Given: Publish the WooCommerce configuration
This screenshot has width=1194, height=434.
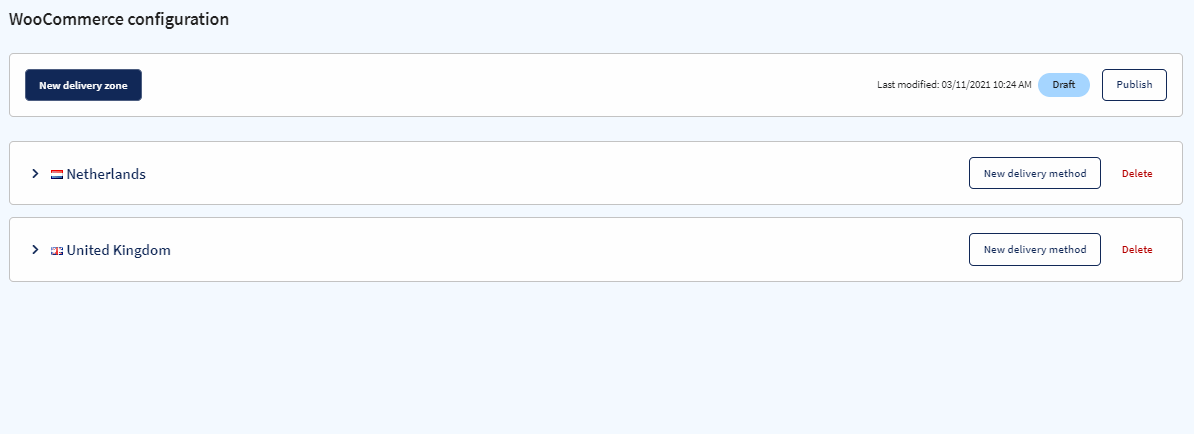Looking at the screenshot, I should (1134, 85).
